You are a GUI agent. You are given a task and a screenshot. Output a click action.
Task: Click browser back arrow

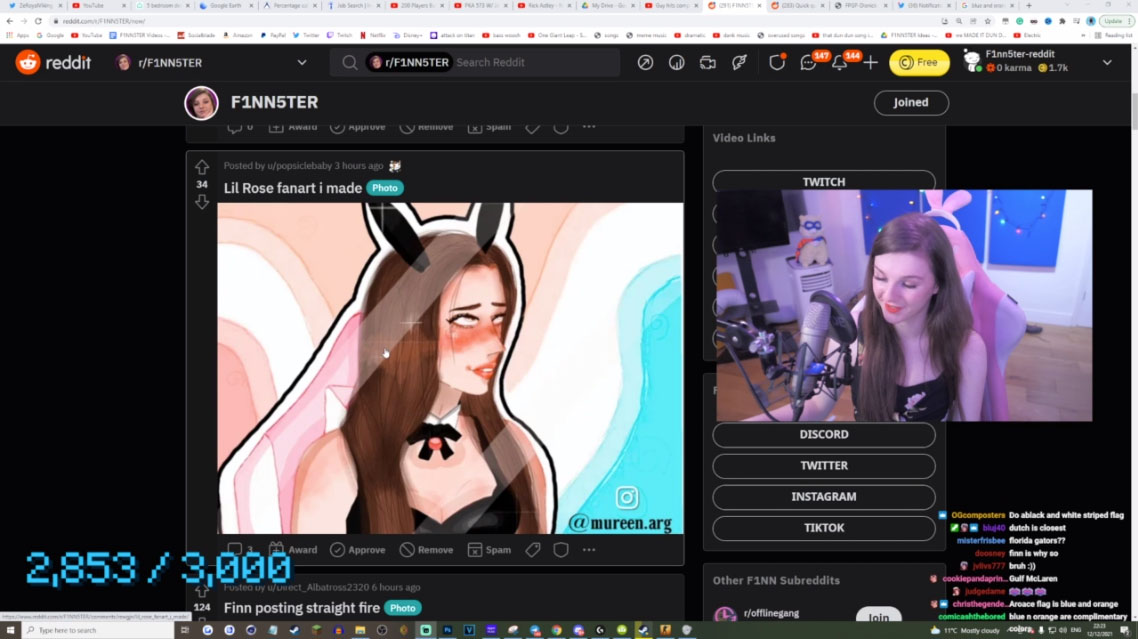click(9, 21)
